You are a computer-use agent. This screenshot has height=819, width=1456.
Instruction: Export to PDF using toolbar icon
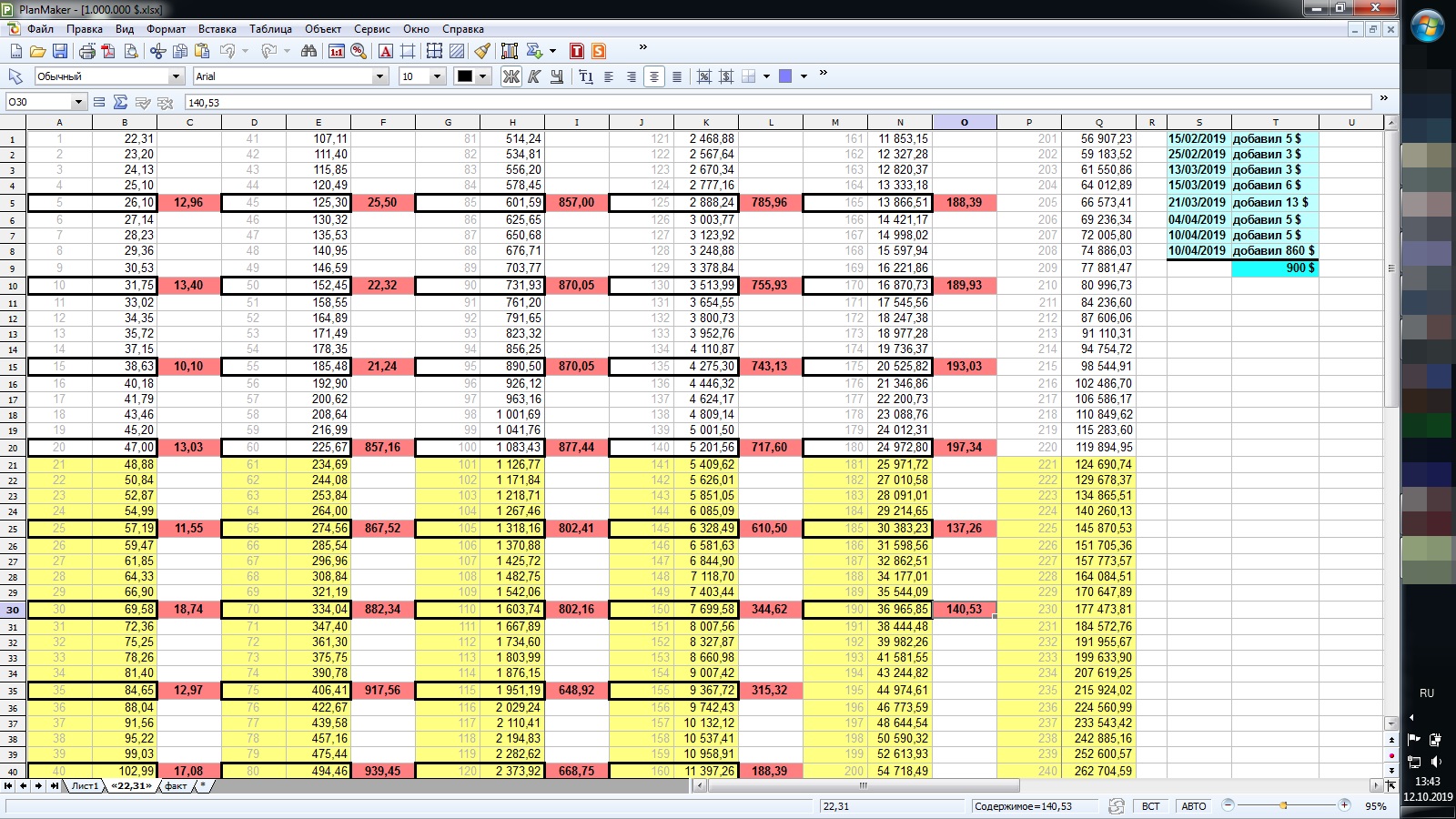pos(108,51)
